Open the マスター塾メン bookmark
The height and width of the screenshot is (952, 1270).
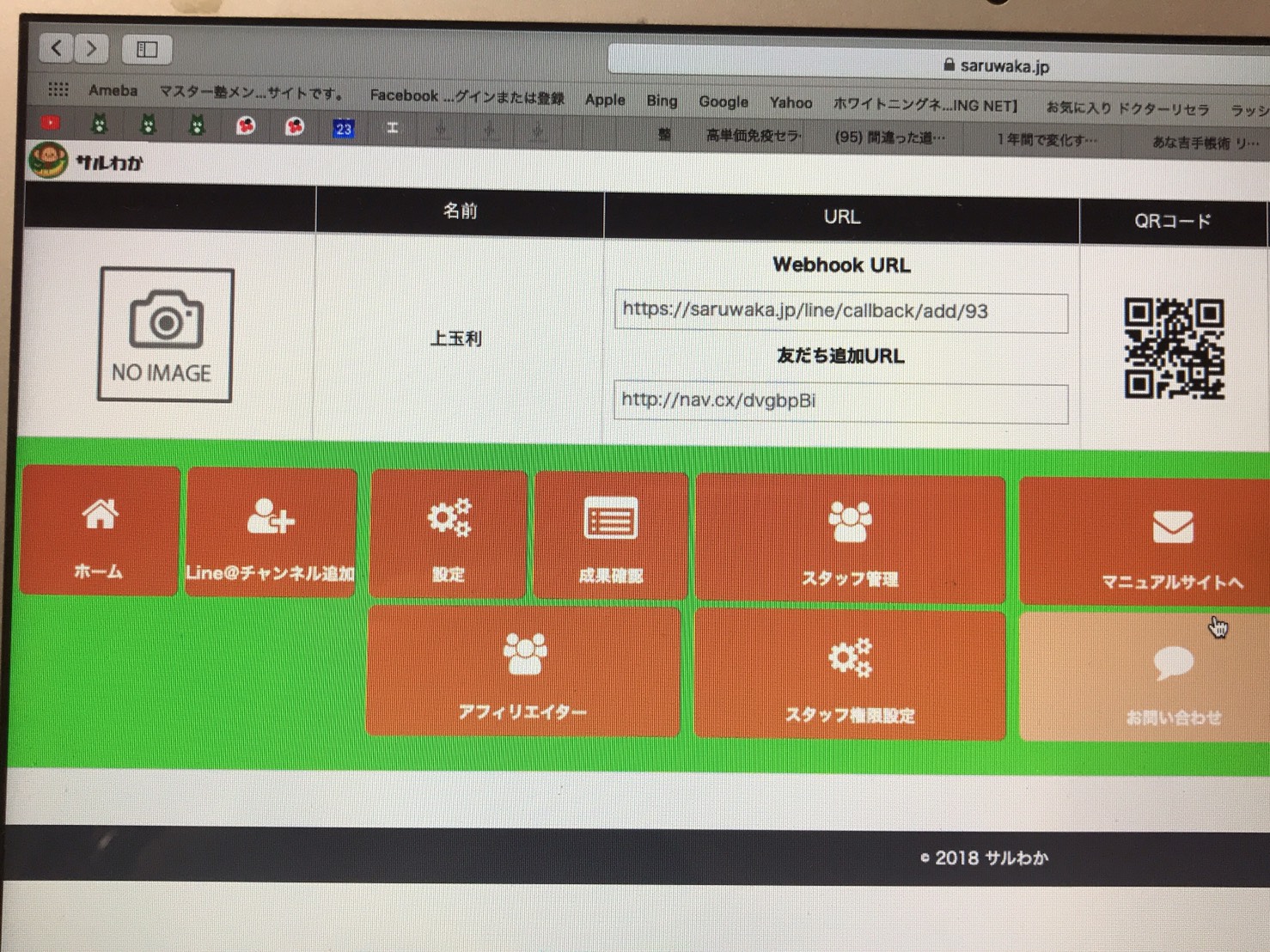pos(253,93)
